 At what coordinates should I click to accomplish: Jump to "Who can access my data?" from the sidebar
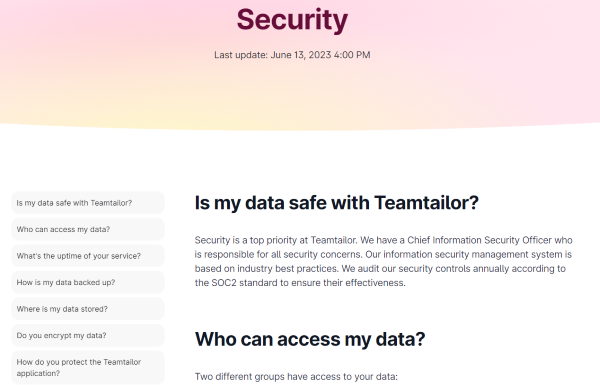[x=88, y=230]
